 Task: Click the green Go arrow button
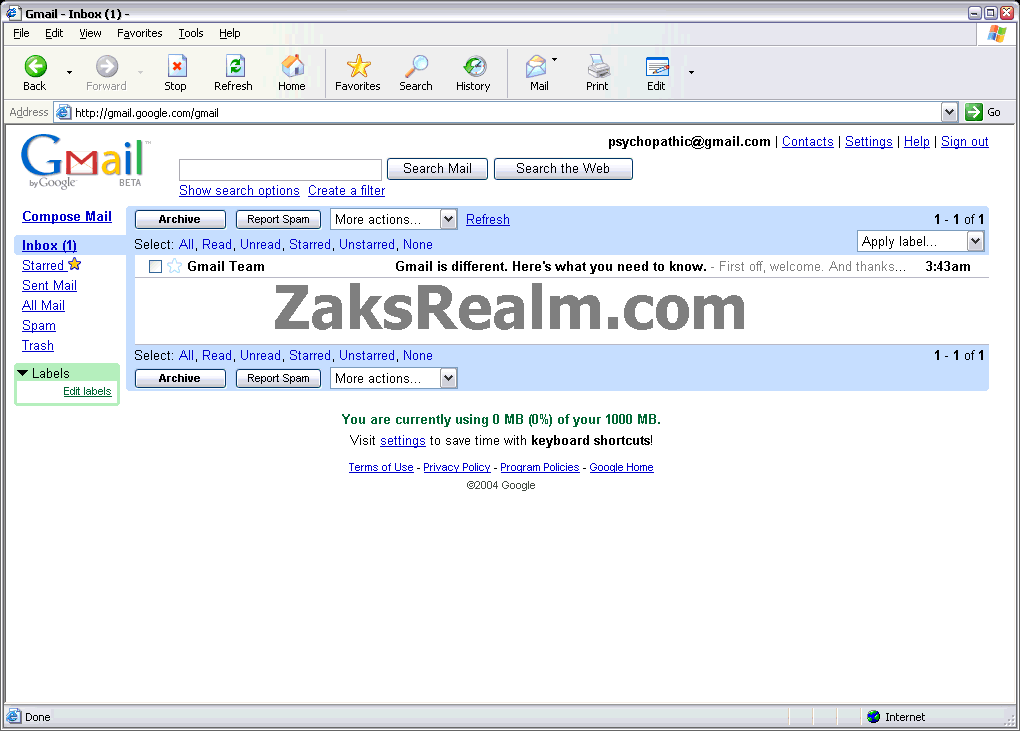pyautogui.click(x=974, y=112)
